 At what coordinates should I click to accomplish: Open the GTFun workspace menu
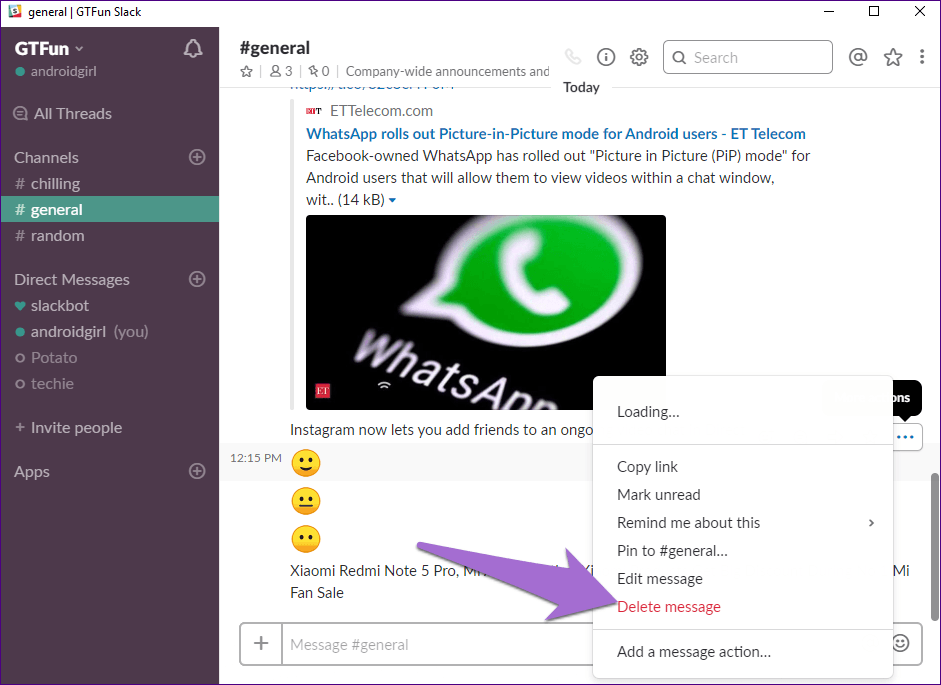pyautogui.click(x=49, y=49)
